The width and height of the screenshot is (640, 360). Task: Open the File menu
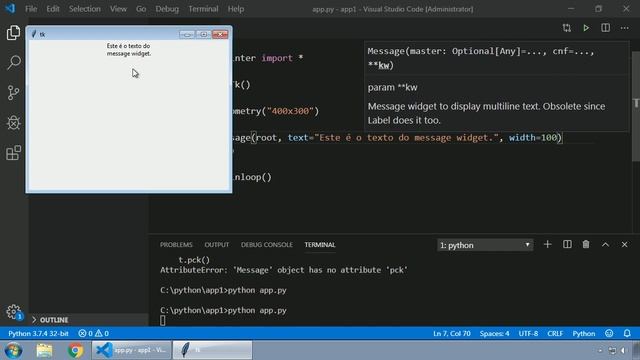31,9
